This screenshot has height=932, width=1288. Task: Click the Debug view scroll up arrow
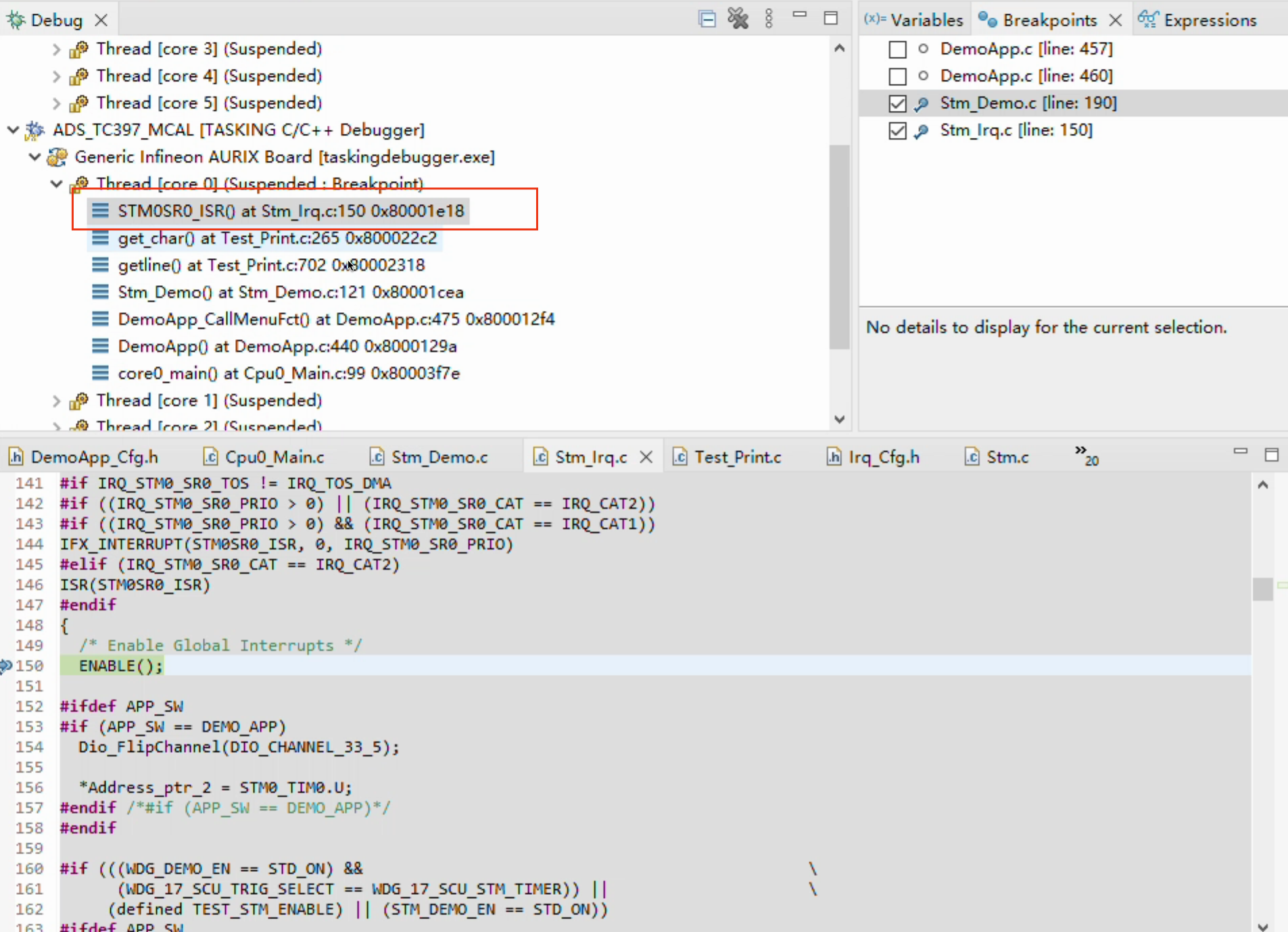[x=839, y=48]
